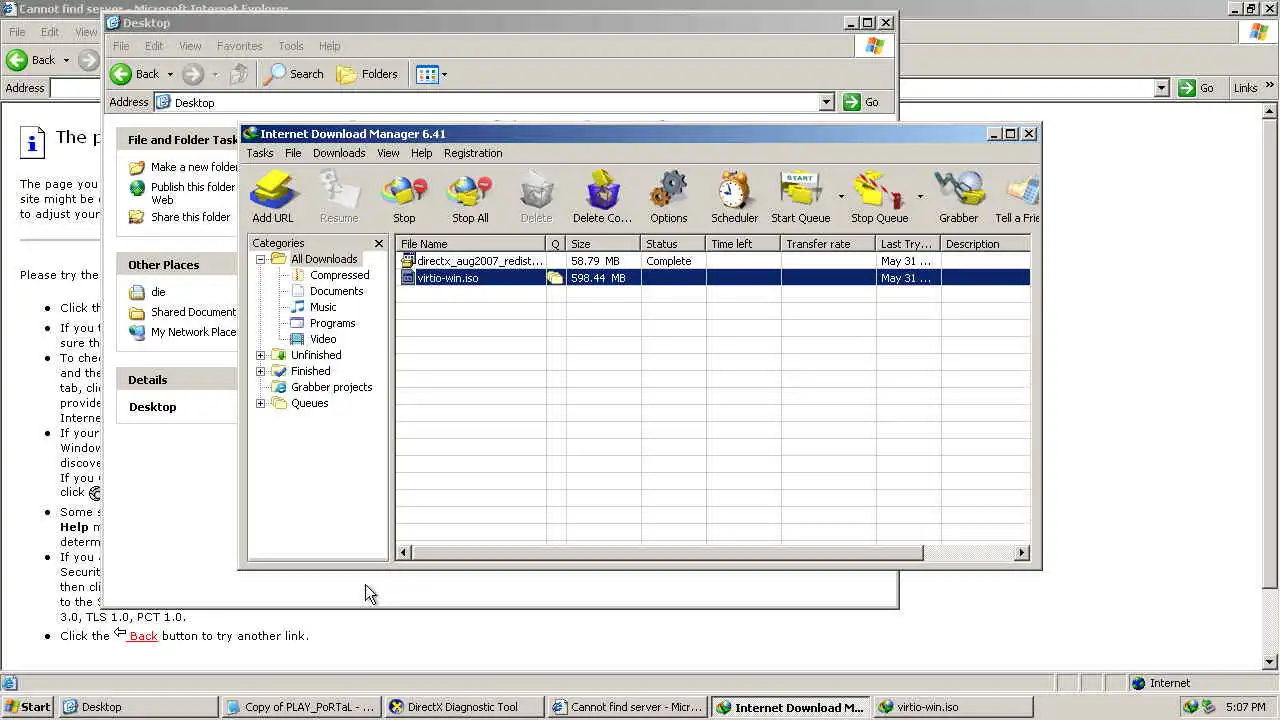This screenshot has height=720, width=1280.
Task: Open the Grabber tool icon
Action: [958, 197]
